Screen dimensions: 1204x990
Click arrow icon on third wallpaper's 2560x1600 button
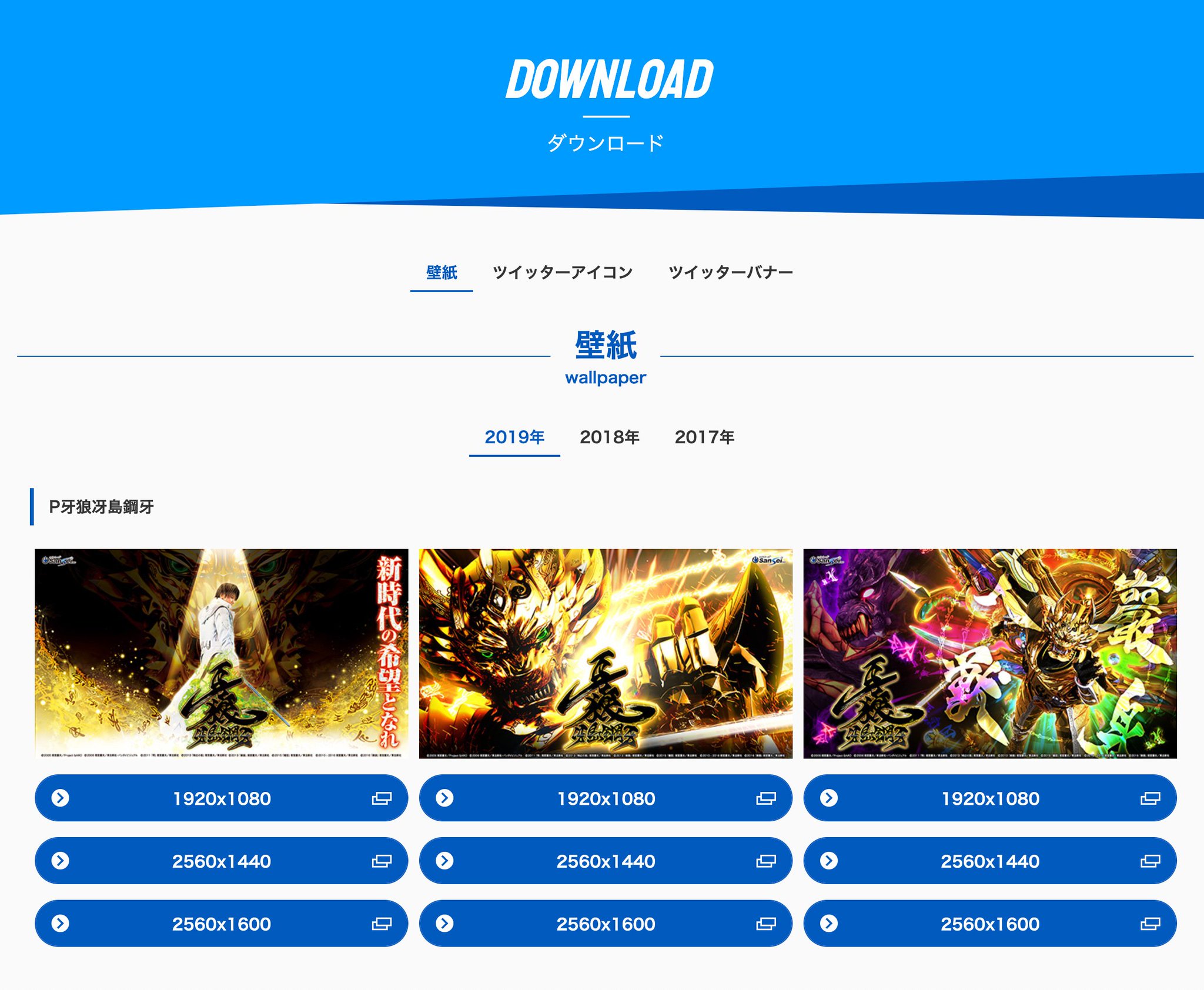click(x=829, y=923)
